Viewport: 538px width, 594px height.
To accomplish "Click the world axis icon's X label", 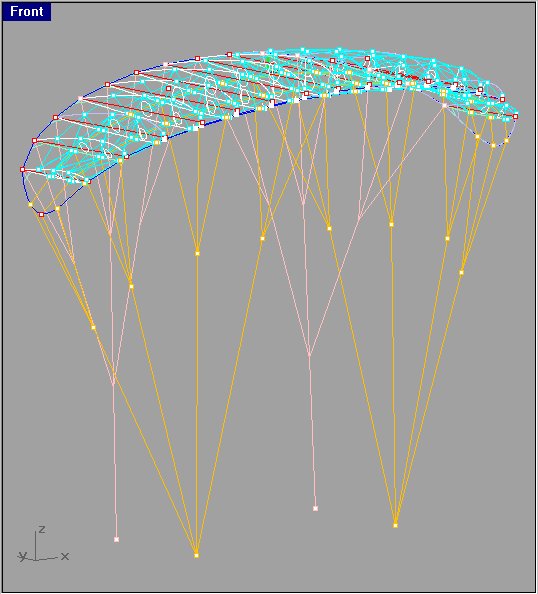I will (65, 556).
